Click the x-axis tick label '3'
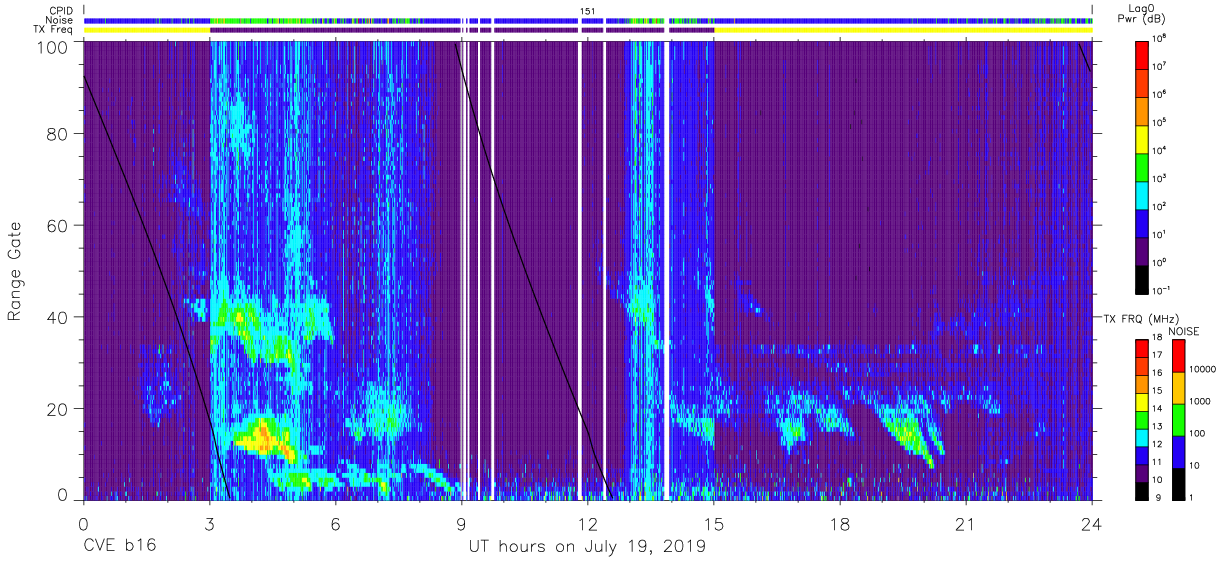The height and width of the screenshot is (567, 1228). click(209, 524)
